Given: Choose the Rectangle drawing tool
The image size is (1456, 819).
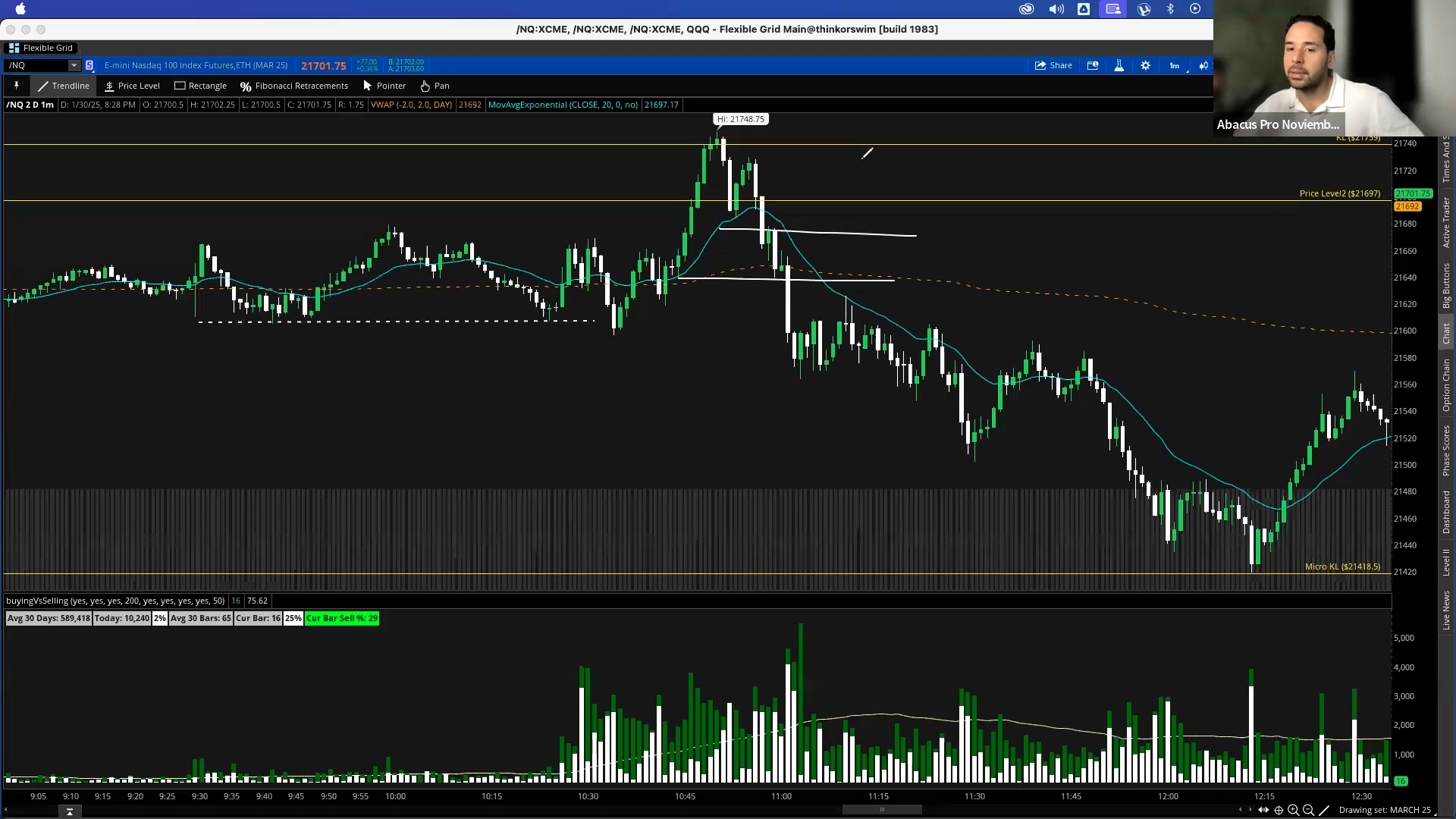Looking at the screenshot, I should click(200, 86).
